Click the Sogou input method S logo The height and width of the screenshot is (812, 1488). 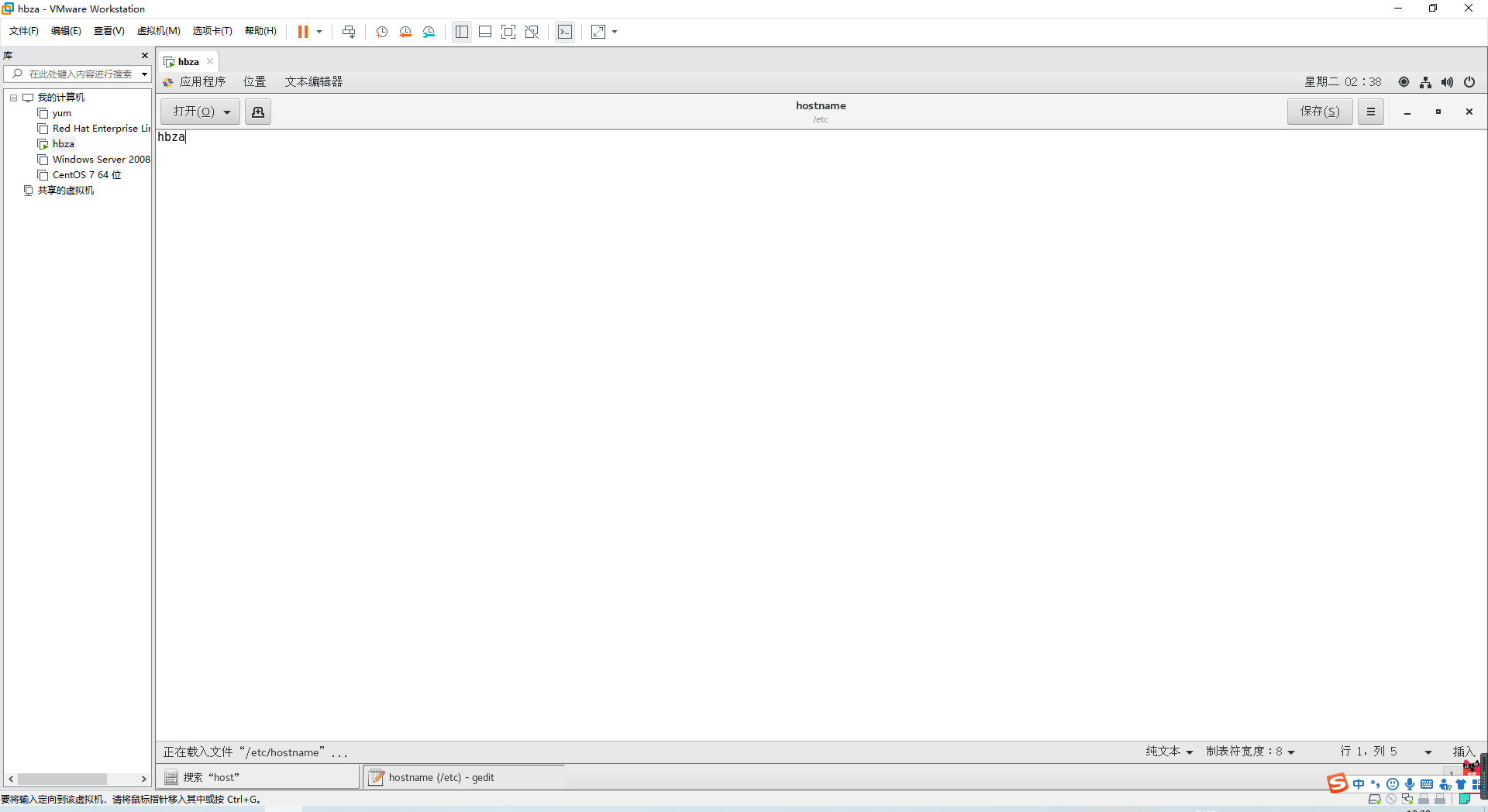pyautogui.click(x=1337, y=783)
